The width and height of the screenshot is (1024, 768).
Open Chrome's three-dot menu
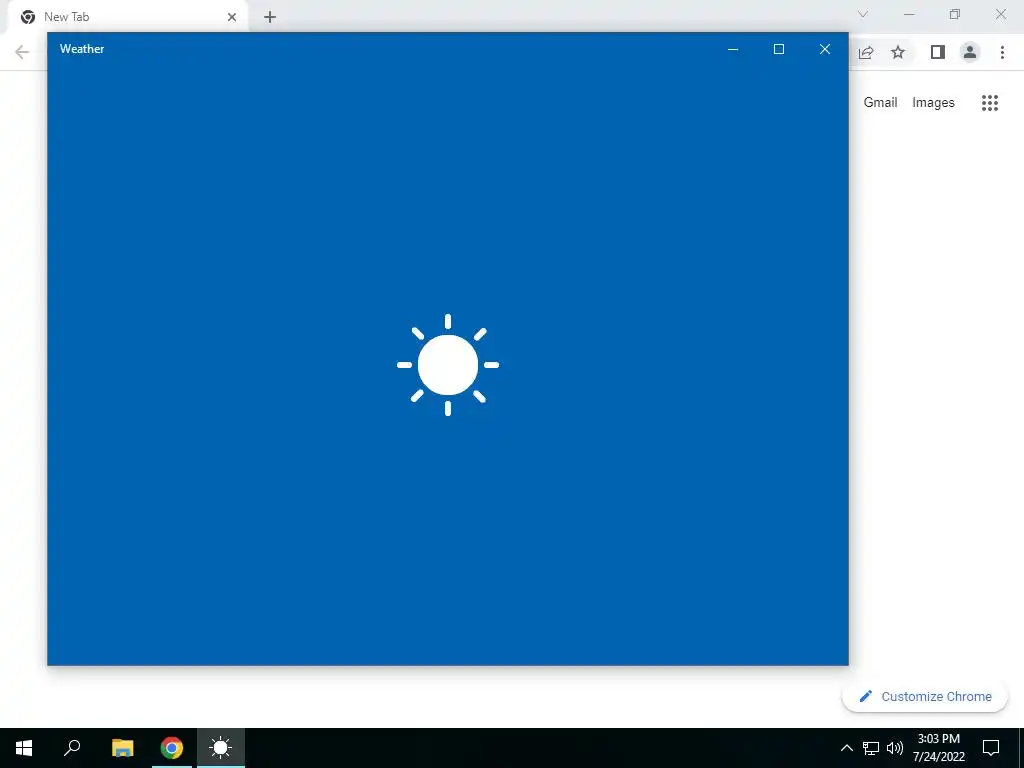(1002, 52)
